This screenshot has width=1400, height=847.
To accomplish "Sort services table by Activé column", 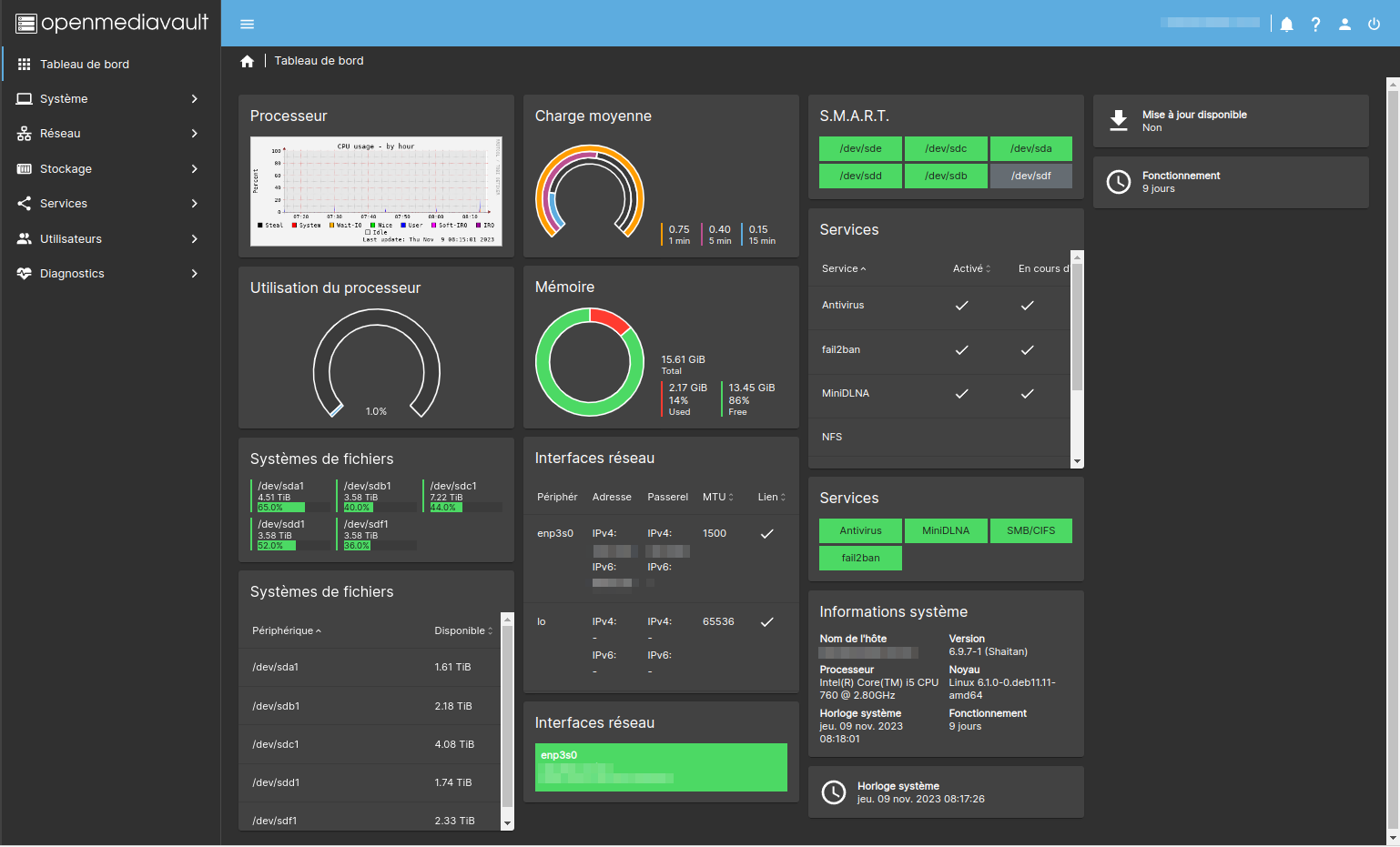I will [971, 268].
